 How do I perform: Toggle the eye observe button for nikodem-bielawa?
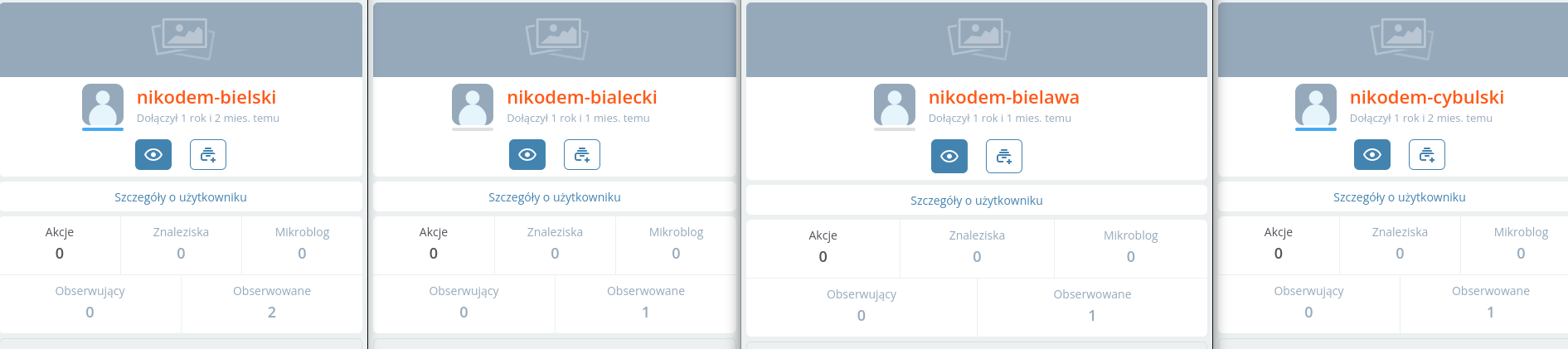click(949, 157)
